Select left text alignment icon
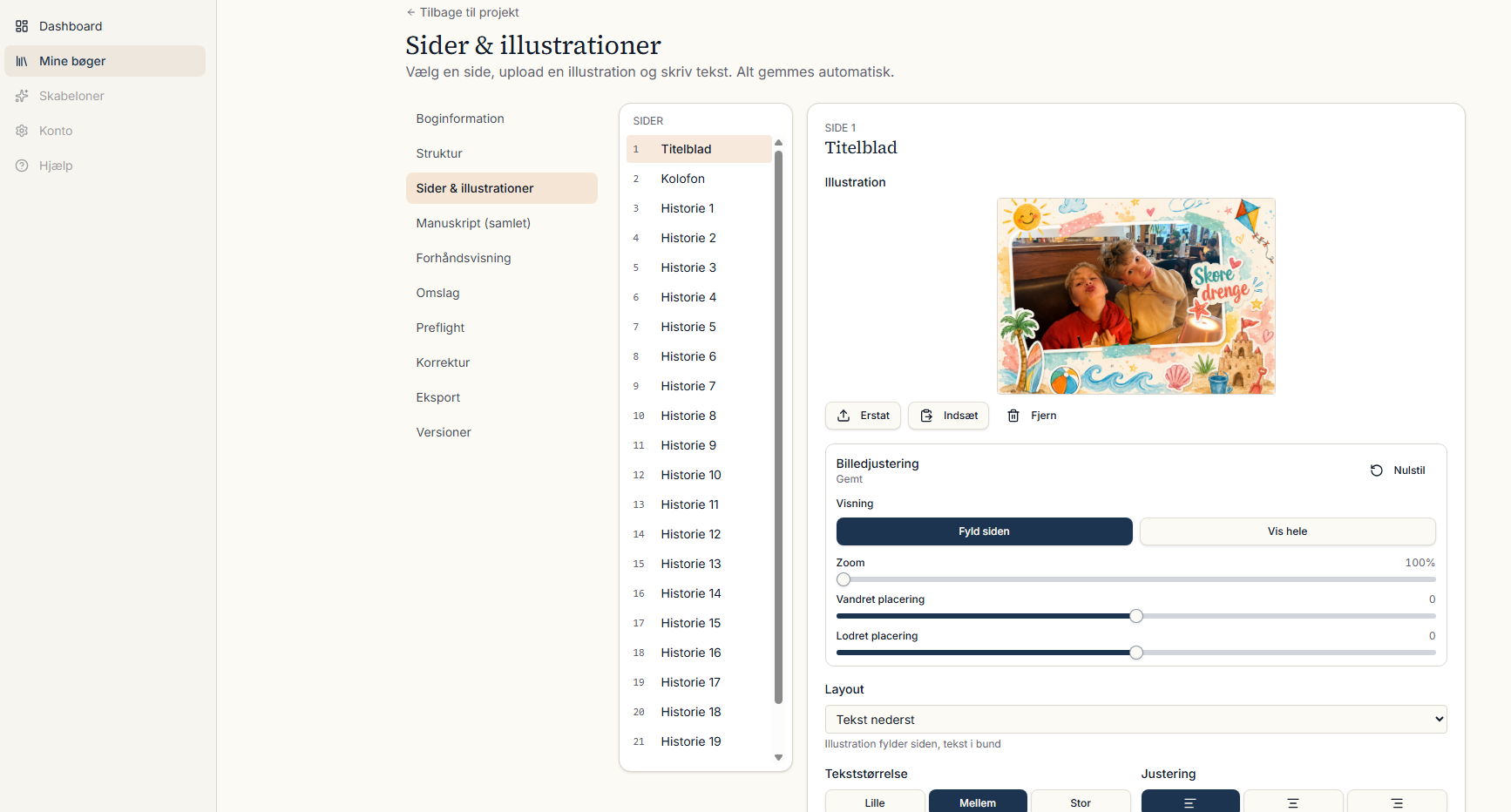The width and height of the screenshot is (1511, 812). [x=1189, y=803]
